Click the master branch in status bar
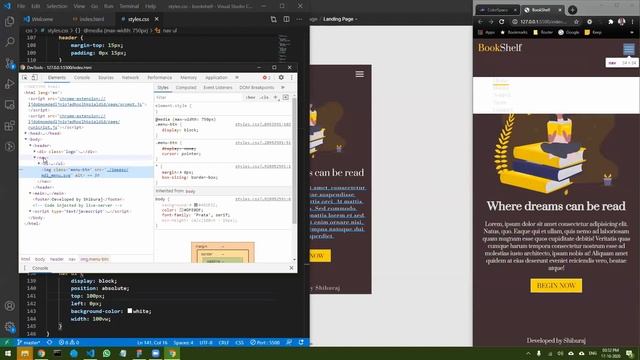640x360 pixels. [28, 342]
